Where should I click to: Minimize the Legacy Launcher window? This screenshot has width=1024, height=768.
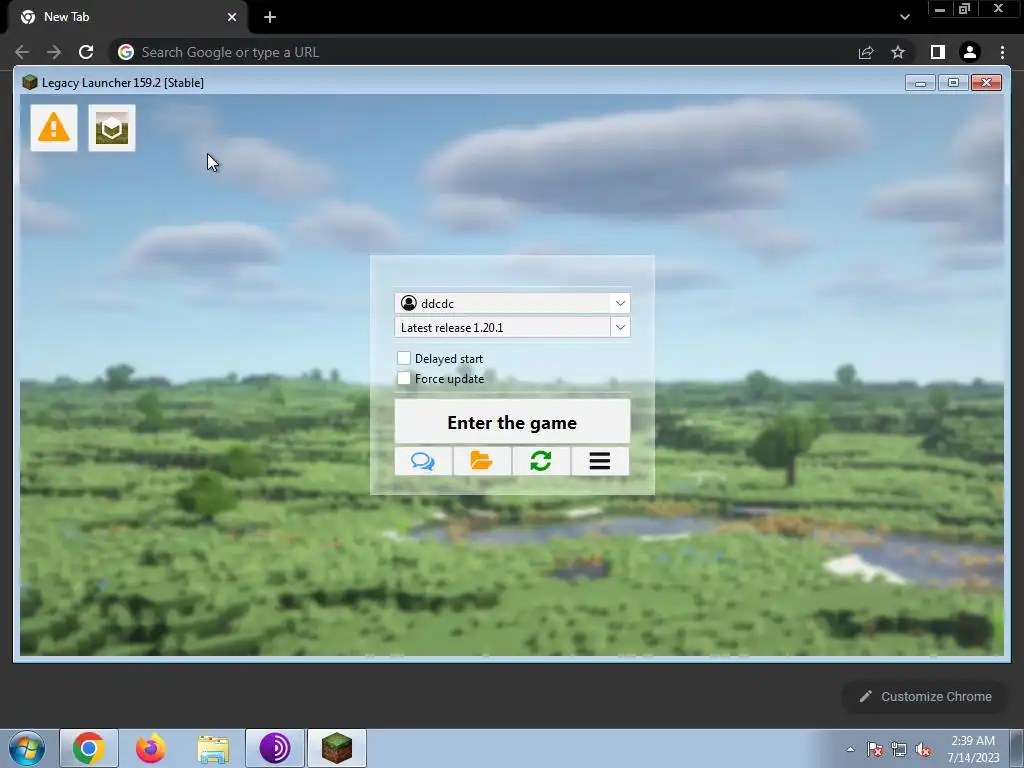pos(920,83)
